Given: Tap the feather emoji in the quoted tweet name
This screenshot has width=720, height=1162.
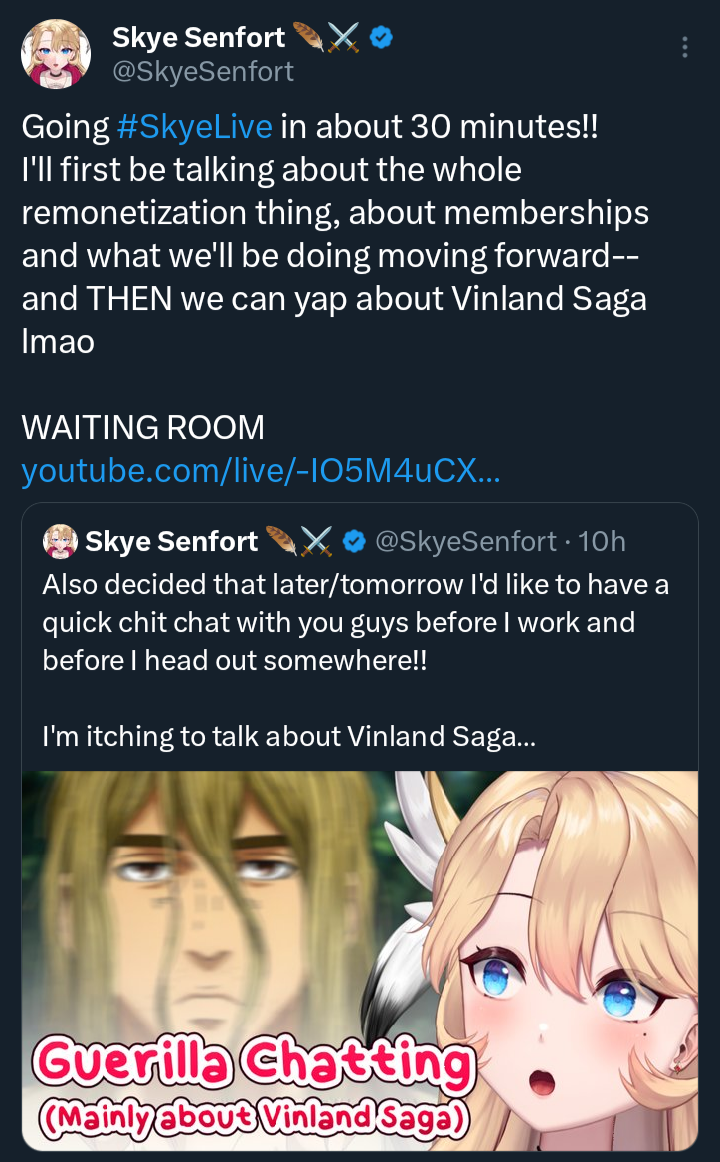Looking at the screenshot, I should [281, 542].
